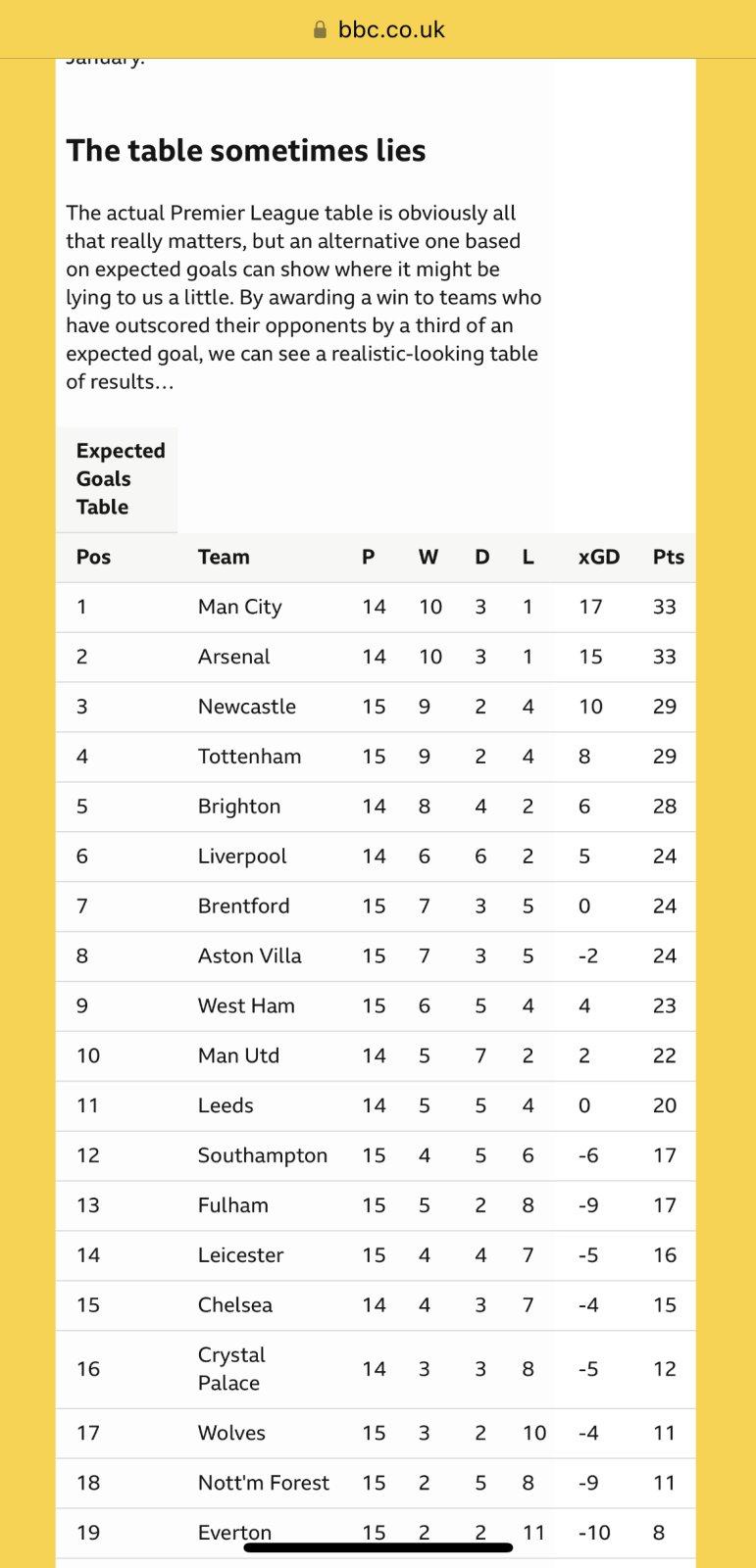Viewport: 756px width, 1568px height.
Task: Tap Newcastle team name
Action: [246, 708]
